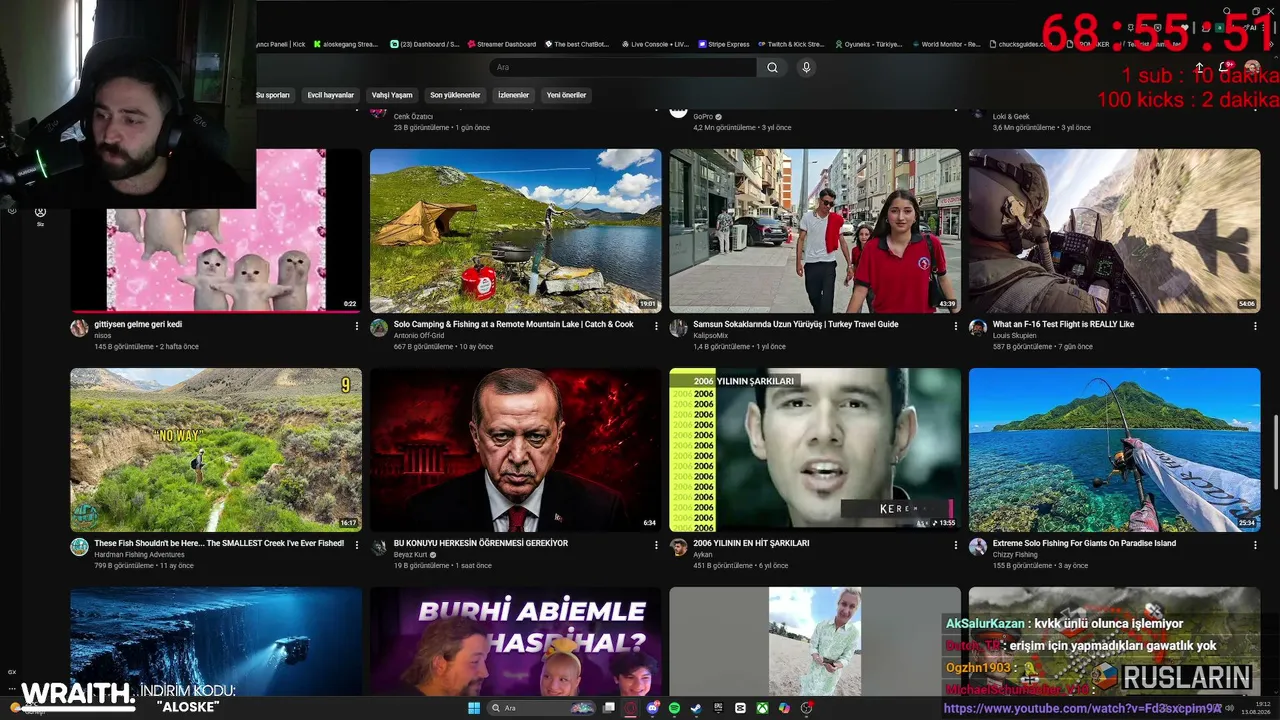Viewport: 1280px width, 720px height.
Task: Open Extreme Solo Fishing For Giants title
Action: point(1084,543)
